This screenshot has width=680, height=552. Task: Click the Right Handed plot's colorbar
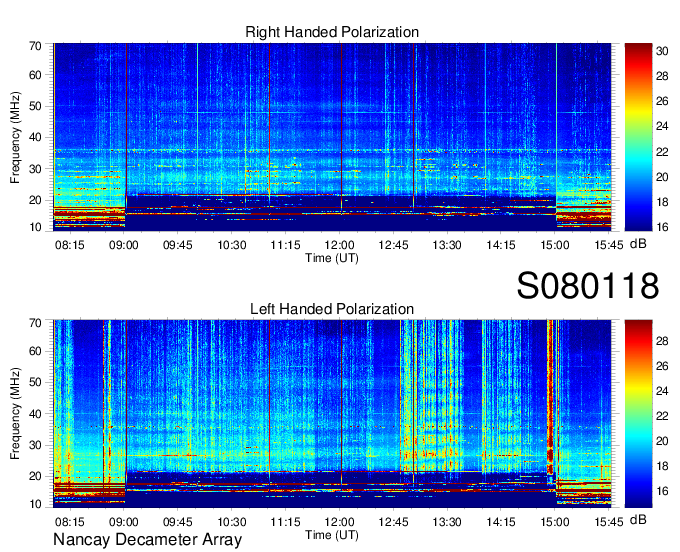(x=638, y=137)
